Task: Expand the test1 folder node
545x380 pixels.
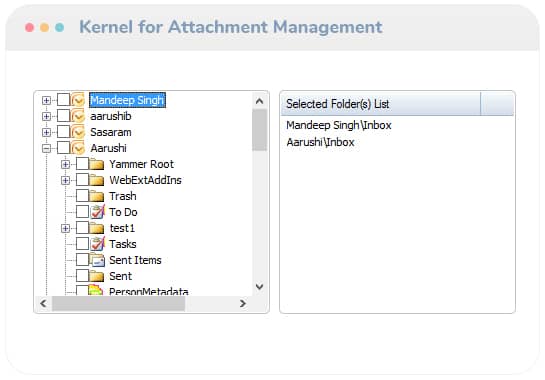Action: (x=65, y=228)
